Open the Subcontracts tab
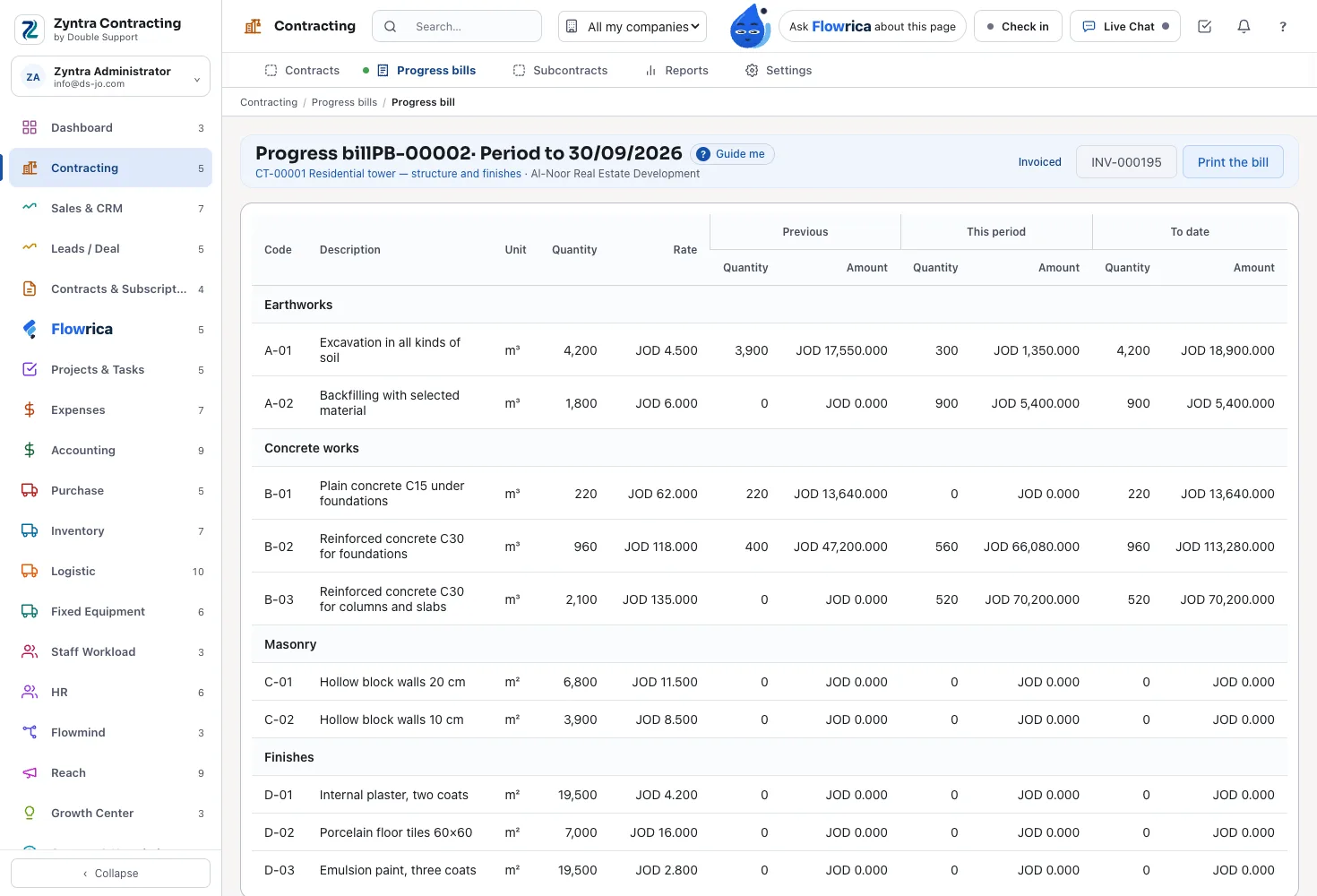 (x=560, y=70)
